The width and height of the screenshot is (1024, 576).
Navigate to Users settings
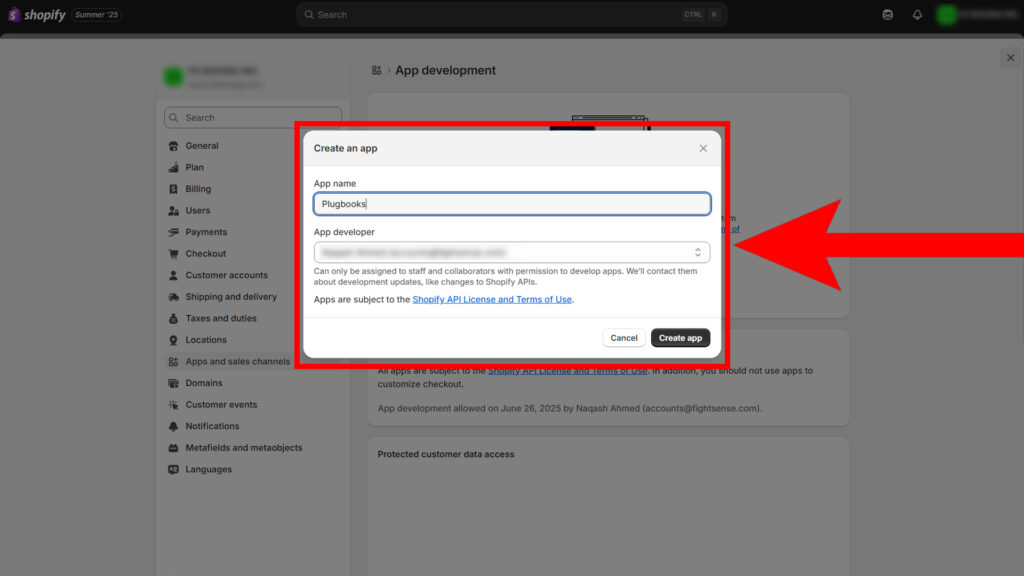point(197,210)
